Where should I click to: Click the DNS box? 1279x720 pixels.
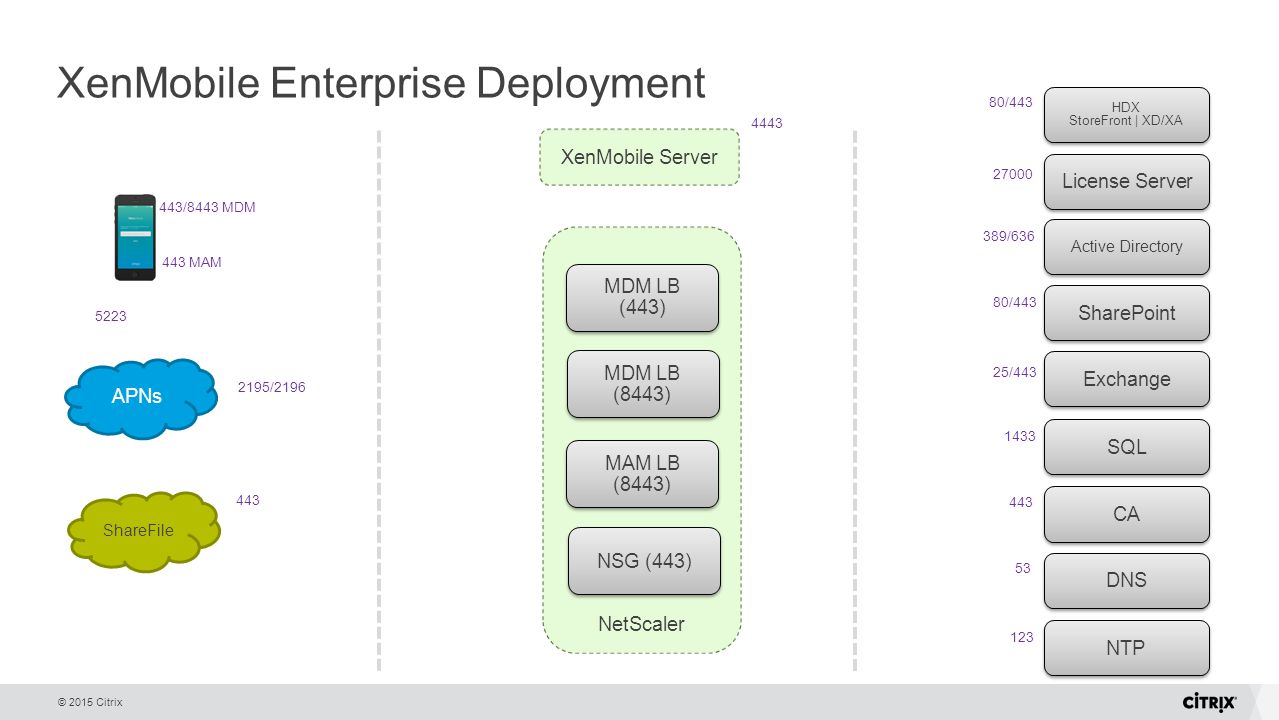click(1127, 581)
